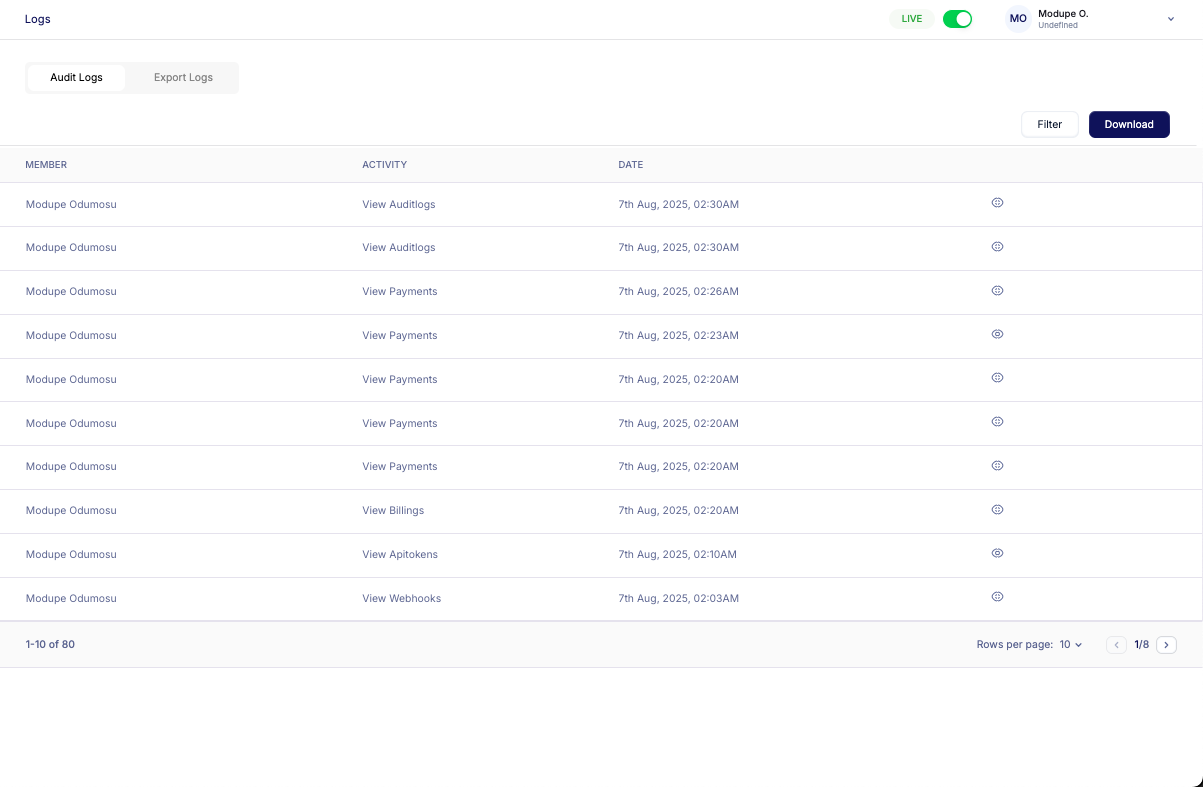This screenshot has width=1203, height=787.
Task: Go to next page of logs
Action: tap(1166, 645)
